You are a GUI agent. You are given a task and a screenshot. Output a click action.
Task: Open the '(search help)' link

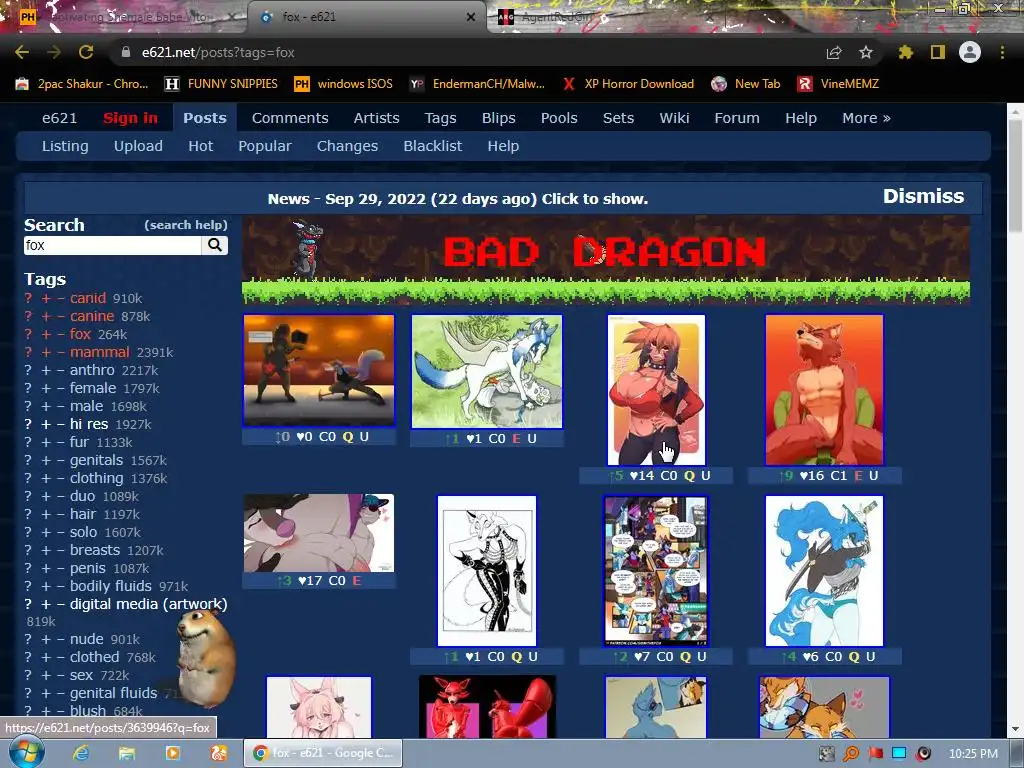point(186,225)
